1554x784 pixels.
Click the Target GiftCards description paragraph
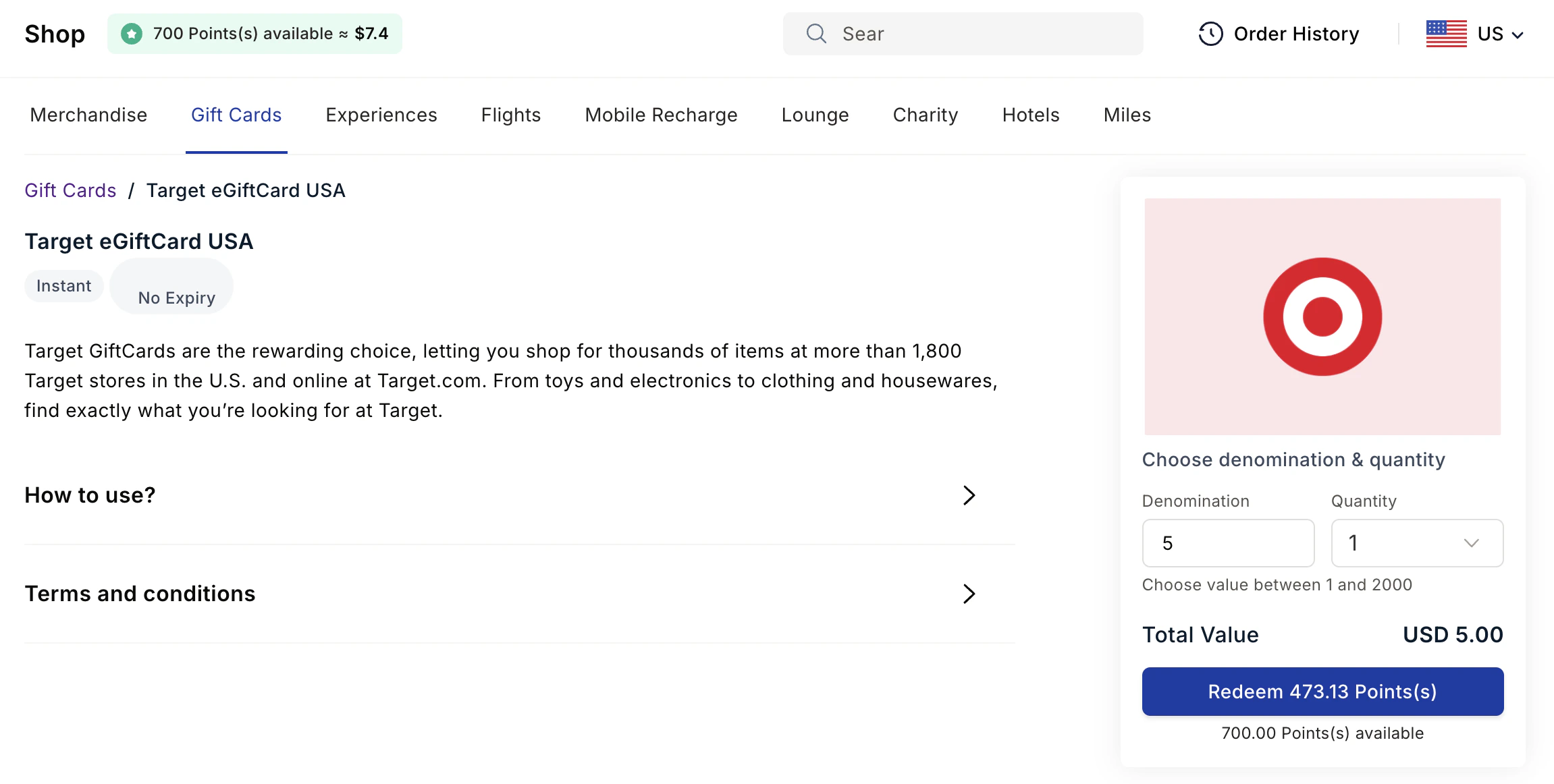(511, 381)
